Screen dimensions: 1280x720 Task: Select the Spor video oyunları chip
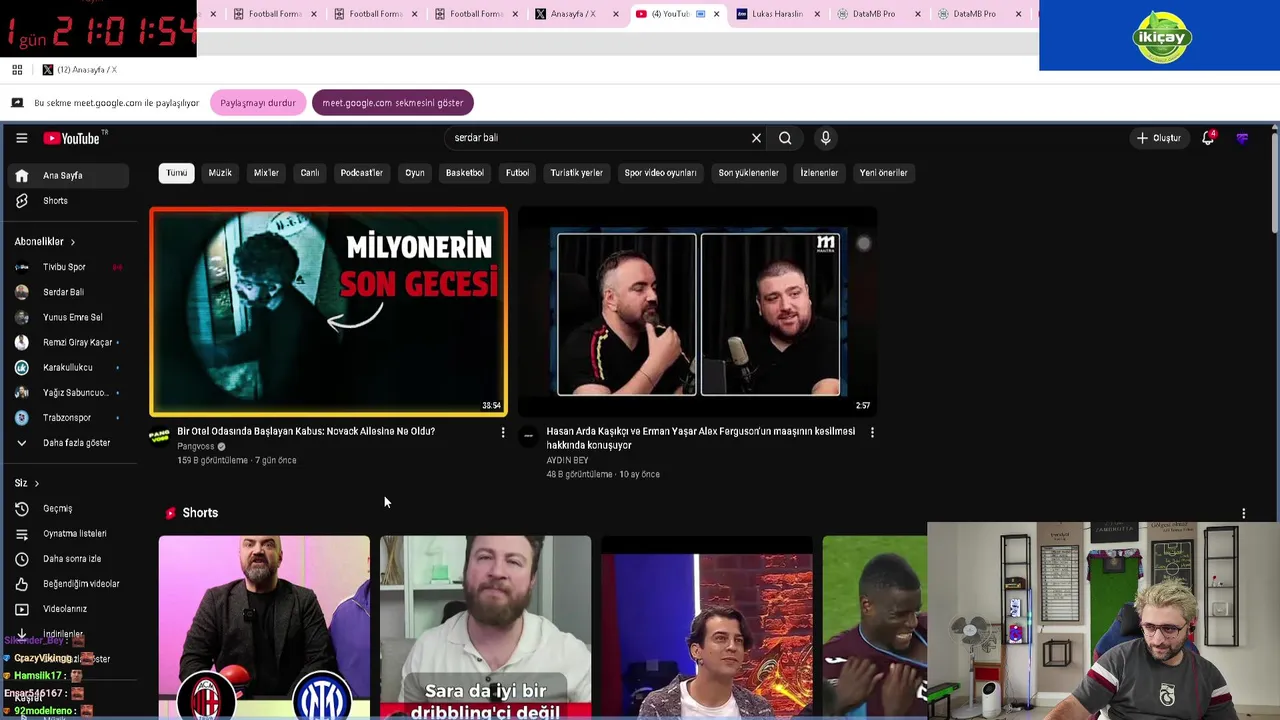pos(660,173)
